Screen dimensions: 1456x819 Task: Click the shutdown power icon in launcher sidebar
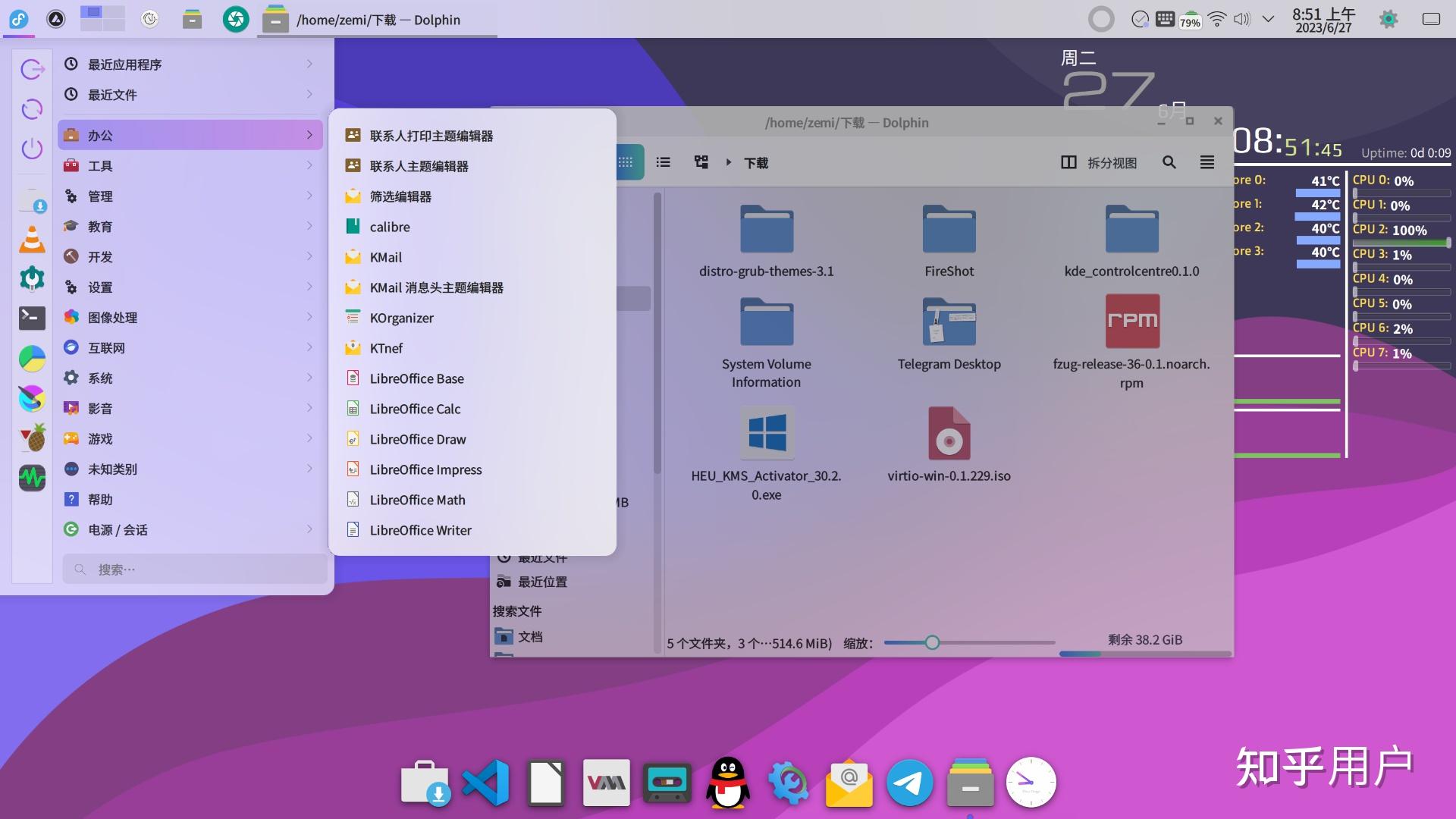[32, 148]
